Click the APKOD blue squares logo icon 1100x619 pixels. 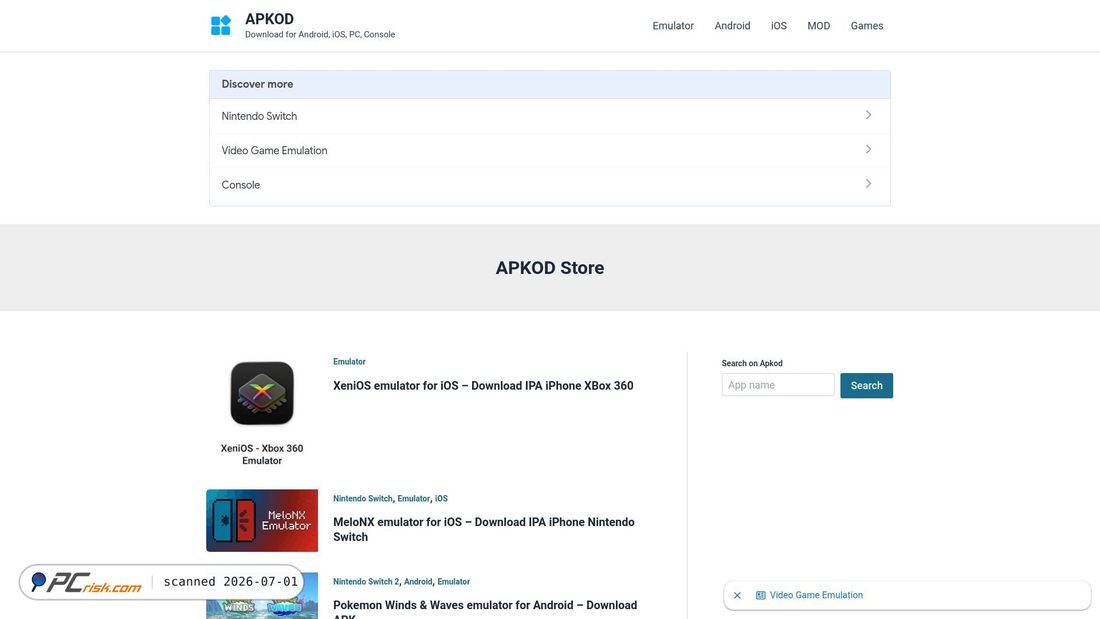221,25
